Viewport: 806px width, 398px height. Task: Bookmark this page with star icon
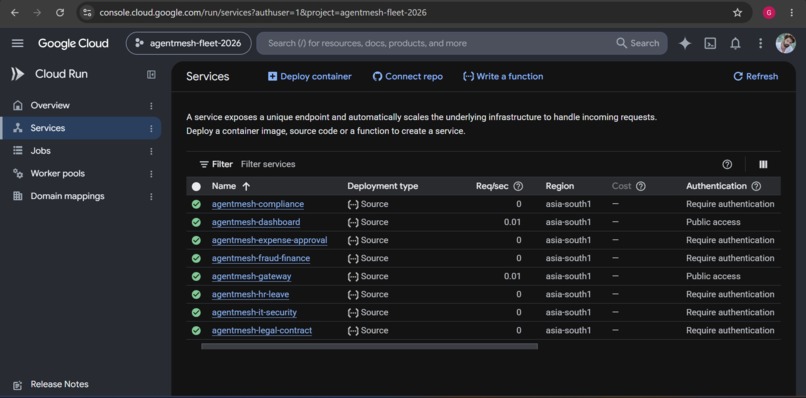[x=737, y=12]
